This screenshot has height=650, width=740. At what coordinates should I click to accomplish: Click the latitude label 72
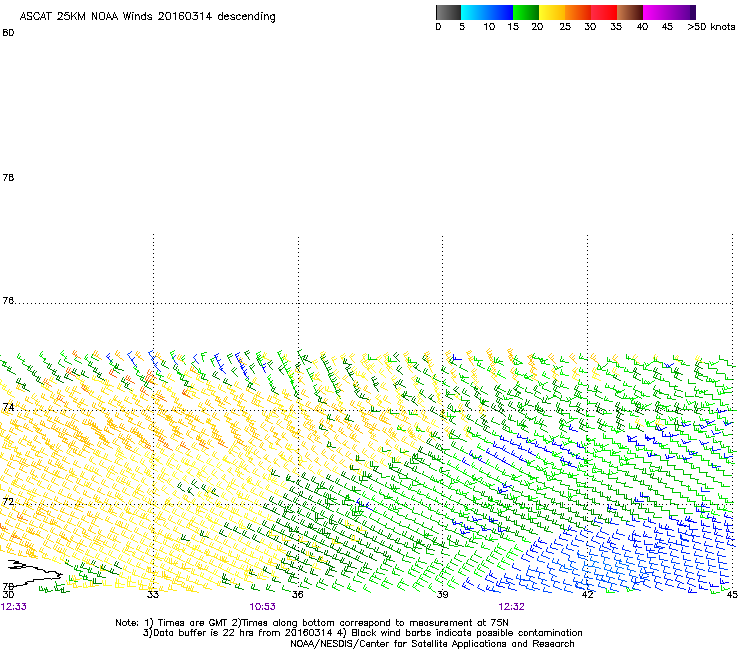point(8,501)
